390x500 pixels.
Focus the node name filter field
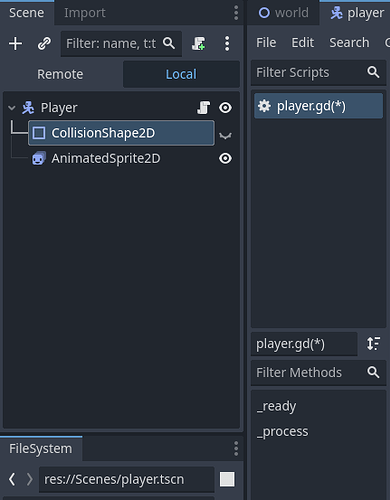click(121, 44)
